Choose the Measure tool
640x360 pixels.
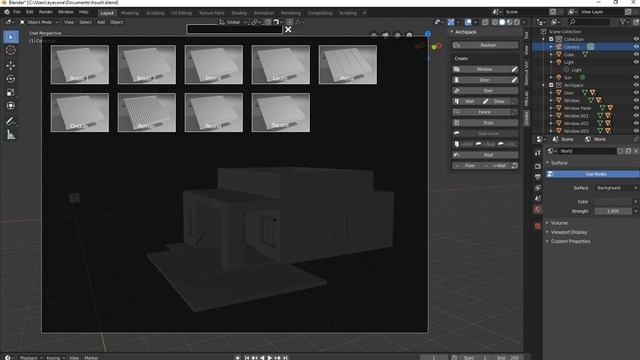coord(11,135)
